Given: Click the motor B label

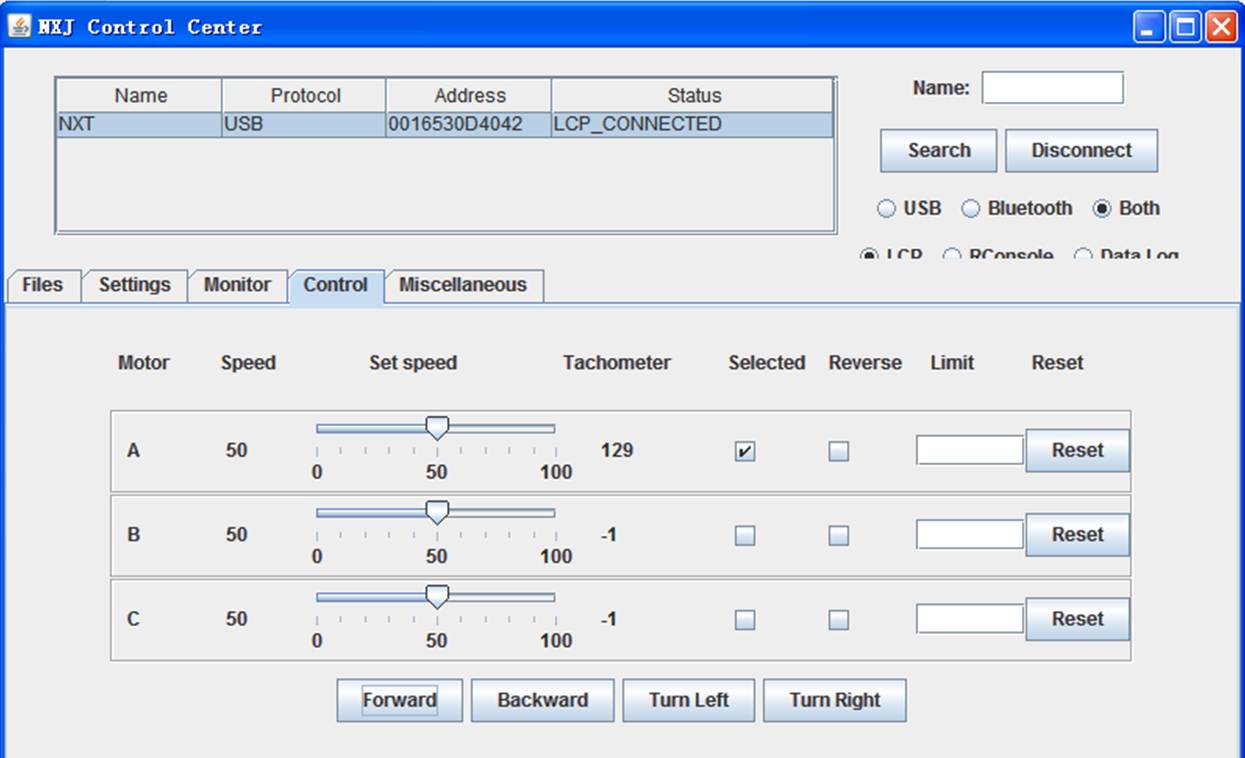Looking at the screenshot, I should [133, 535].
